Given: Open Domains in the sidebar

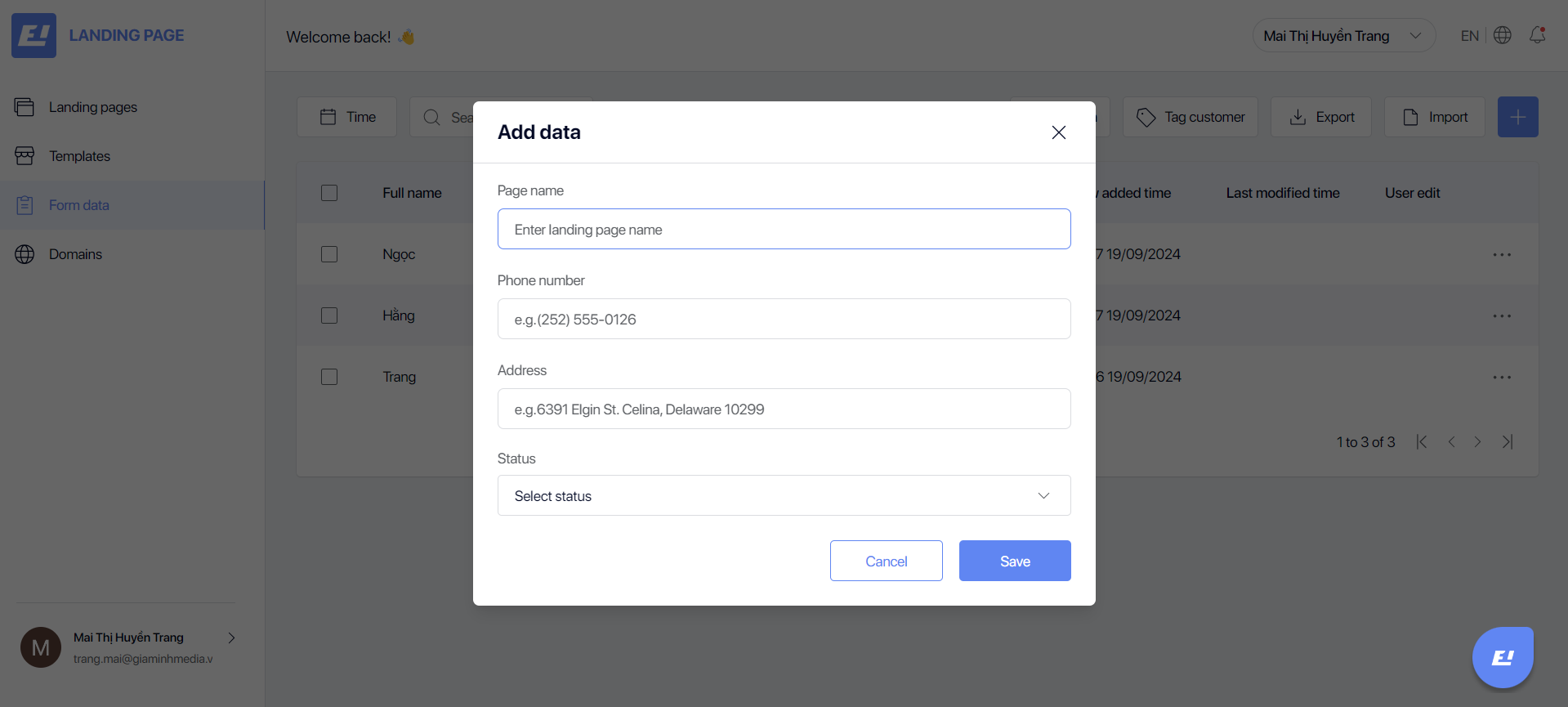Looking at the screenshot, I should tap(75, 254).
